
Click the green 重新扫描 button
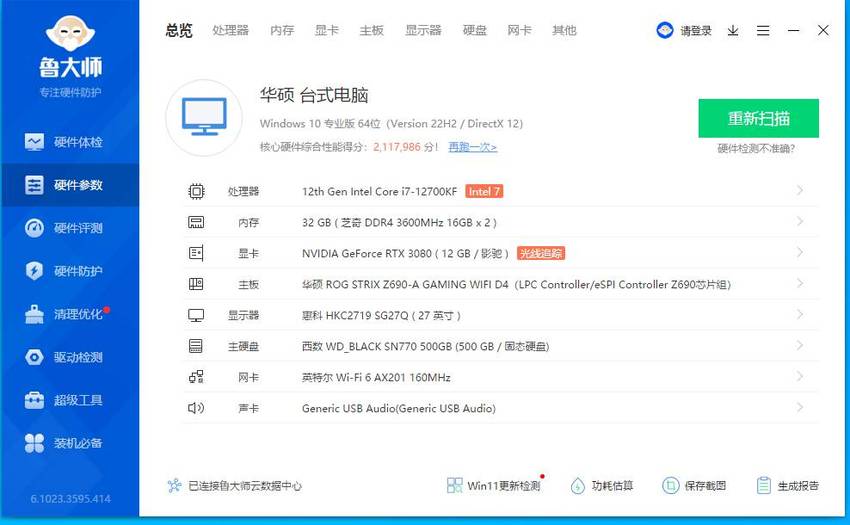758,118
